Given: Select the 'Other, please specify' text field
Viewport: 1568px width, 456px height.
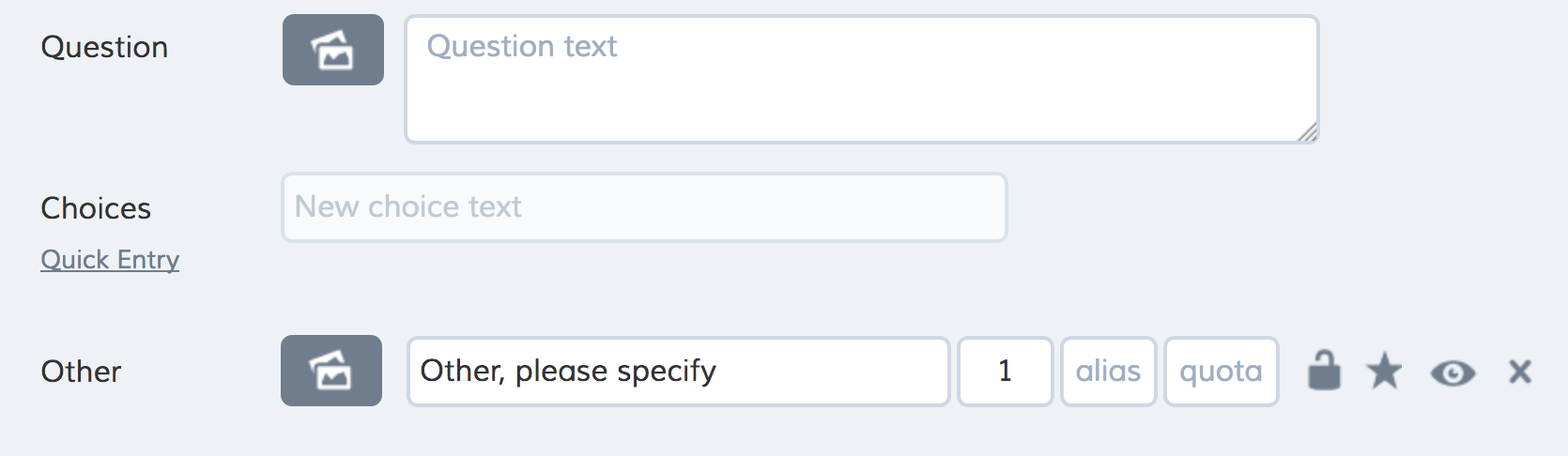Looking at the screenshot, I should tap(678, 372).
